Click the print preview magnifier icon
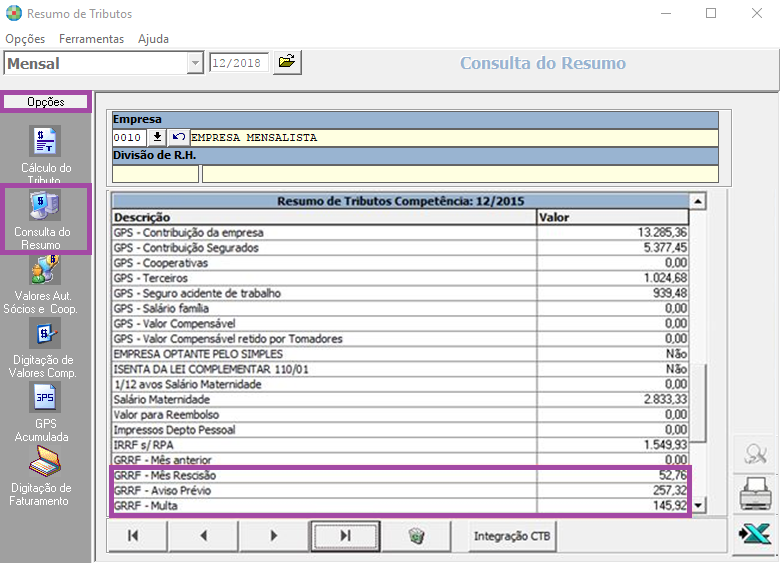Viewport: 780px width, 563px height. click(x=755, y=453)
